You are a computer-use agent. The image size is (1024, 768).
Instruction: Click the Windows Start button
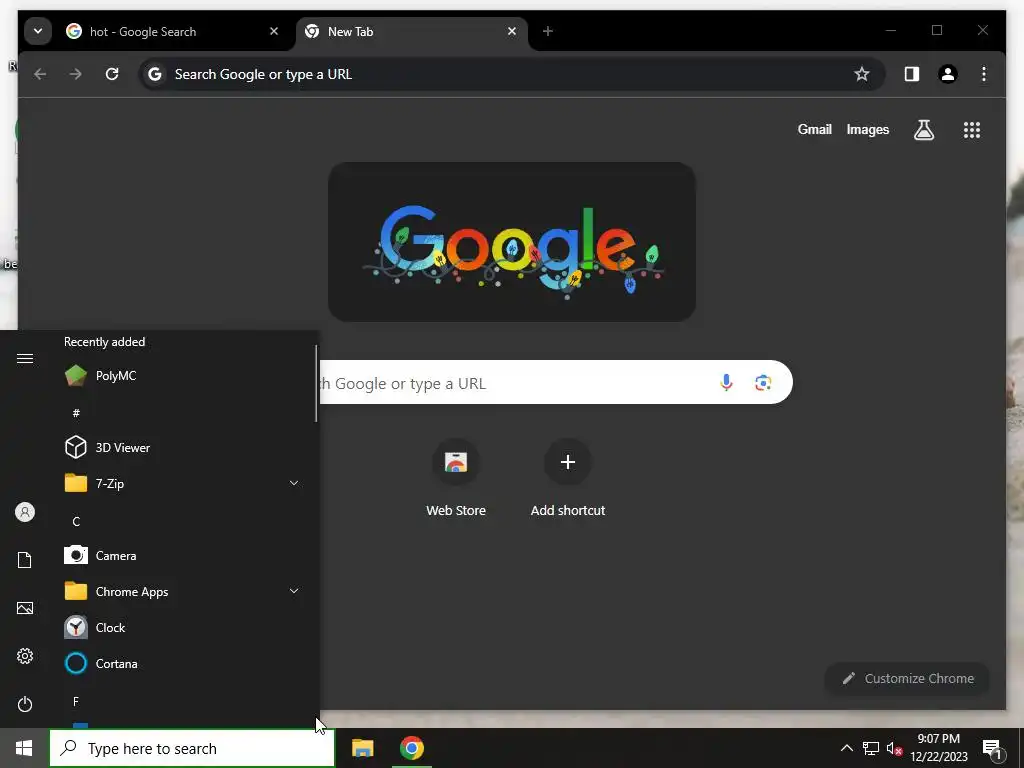(24, 748)
